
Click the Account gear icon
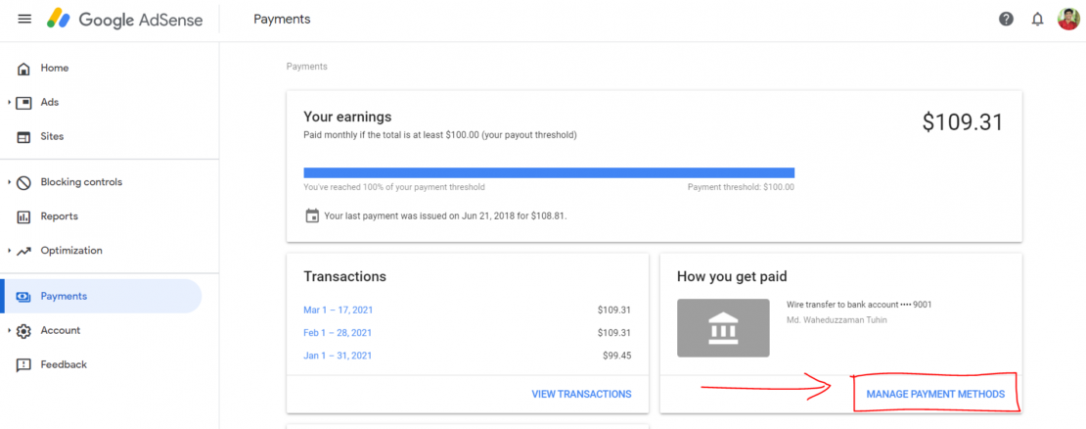pyautogui.click(x=24, y=331)
